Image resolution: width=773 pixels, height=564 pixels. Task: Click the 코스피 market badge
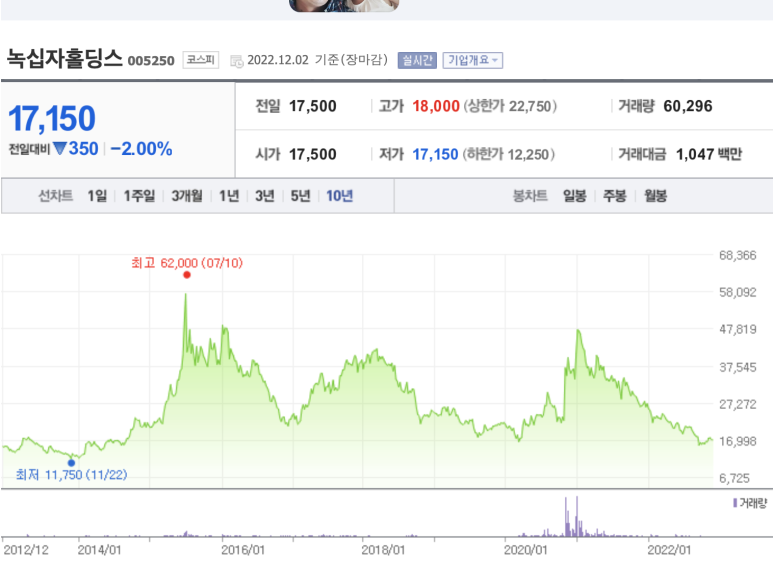pyautogui.click(x=201, y=60)
